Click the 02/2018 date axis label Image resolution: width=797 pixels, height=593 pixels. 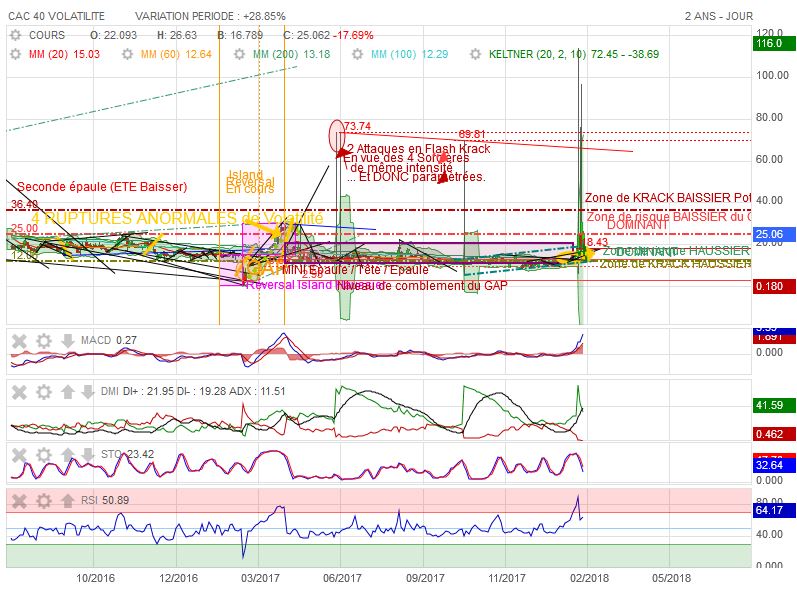click(x=589, y=578)
